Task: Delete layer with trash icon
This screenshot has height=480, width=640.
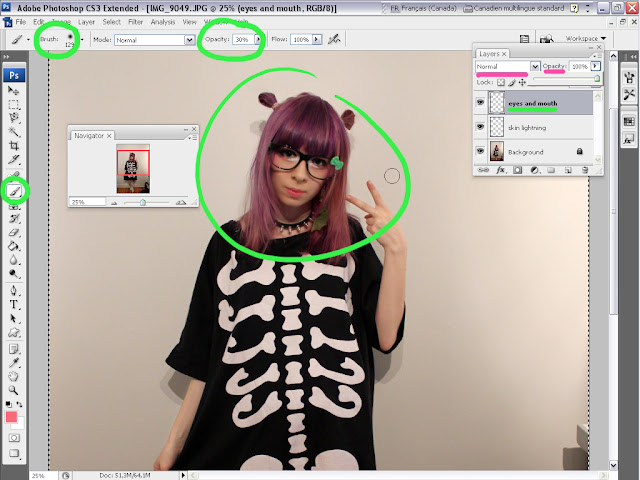Action: point(584,170)
